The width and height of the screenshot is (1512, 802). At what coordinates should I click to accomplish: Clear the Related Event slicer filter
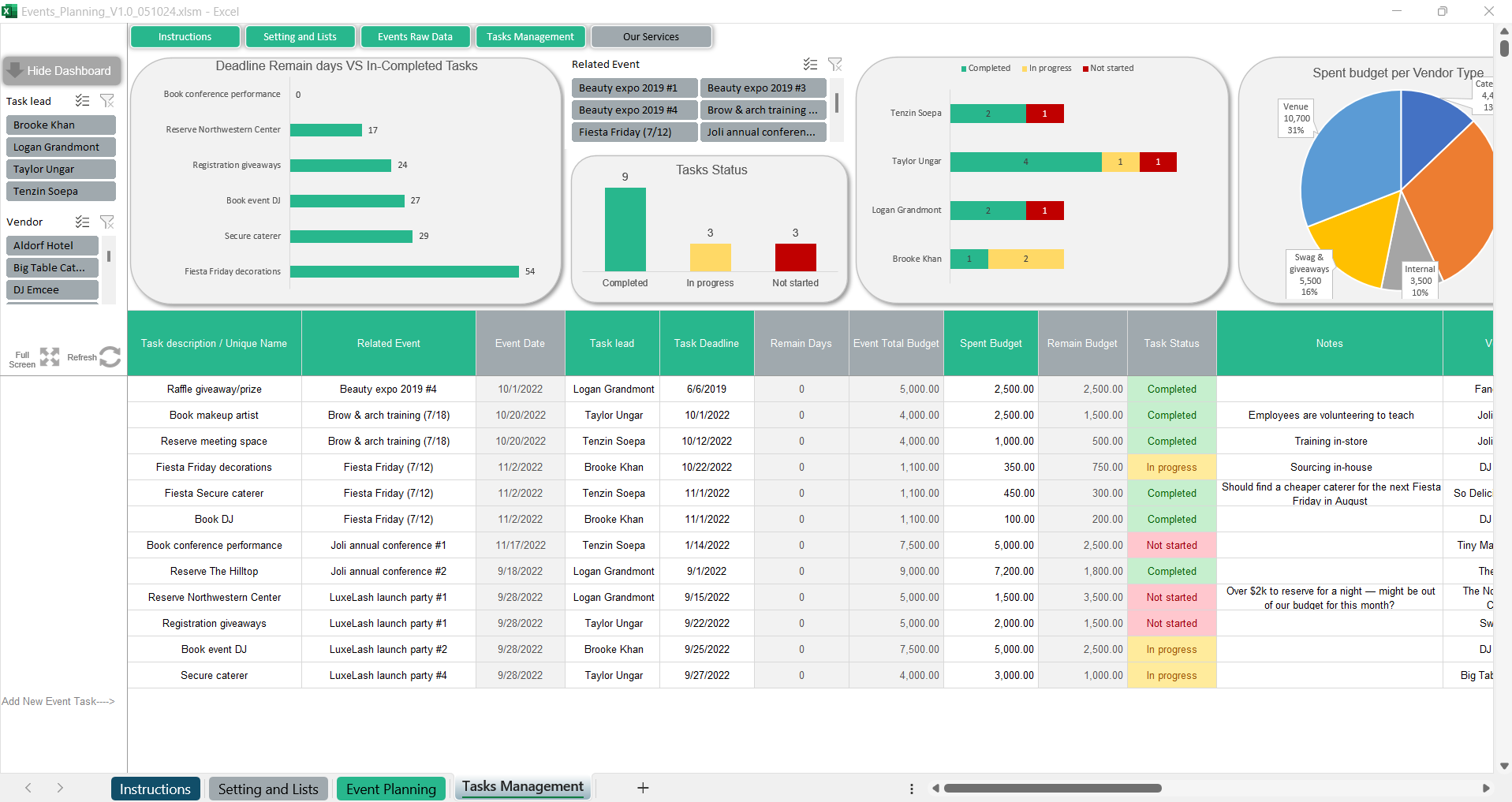(x=835, y=65)
